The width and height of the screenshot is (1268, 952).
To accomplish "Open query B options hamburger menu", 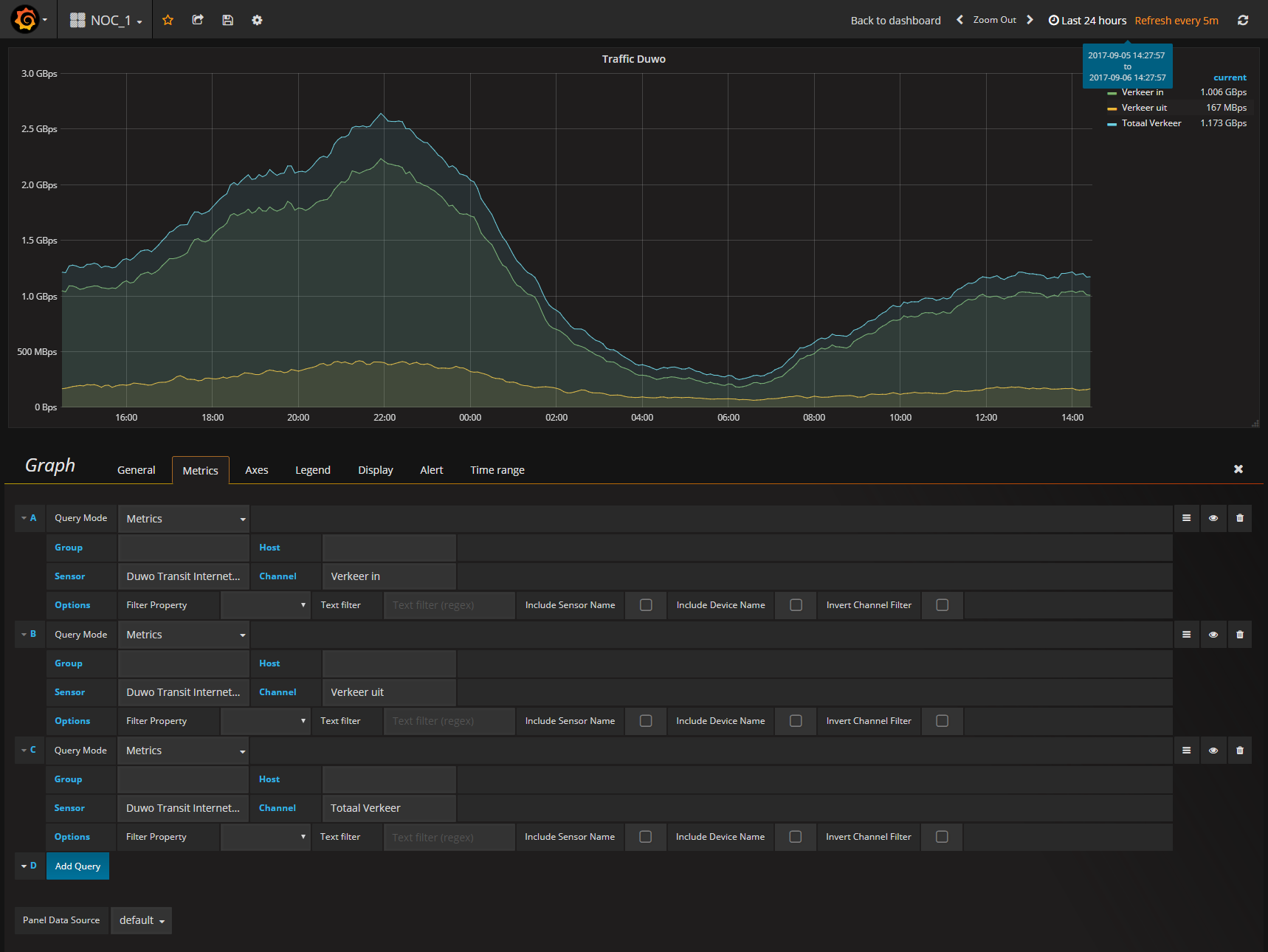I will click(x=1186, y=634).
